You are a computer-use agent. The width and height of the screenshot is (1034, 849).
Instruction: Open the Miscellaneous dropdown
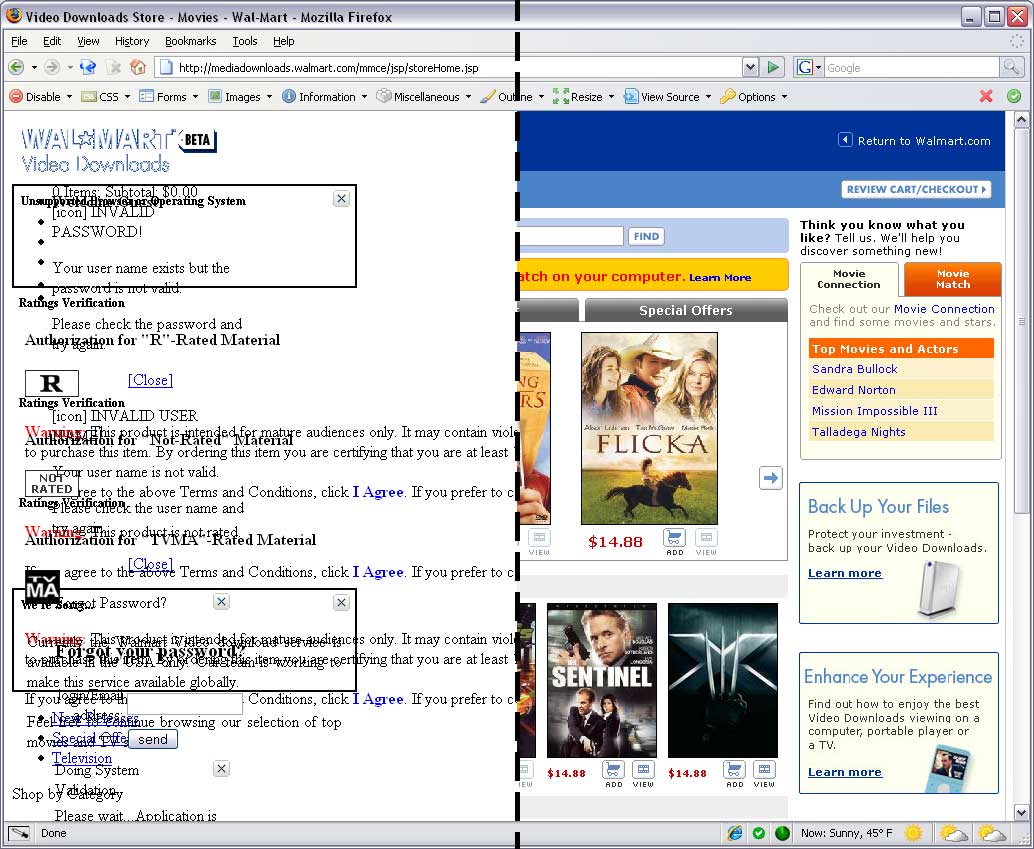click(424, 96)
